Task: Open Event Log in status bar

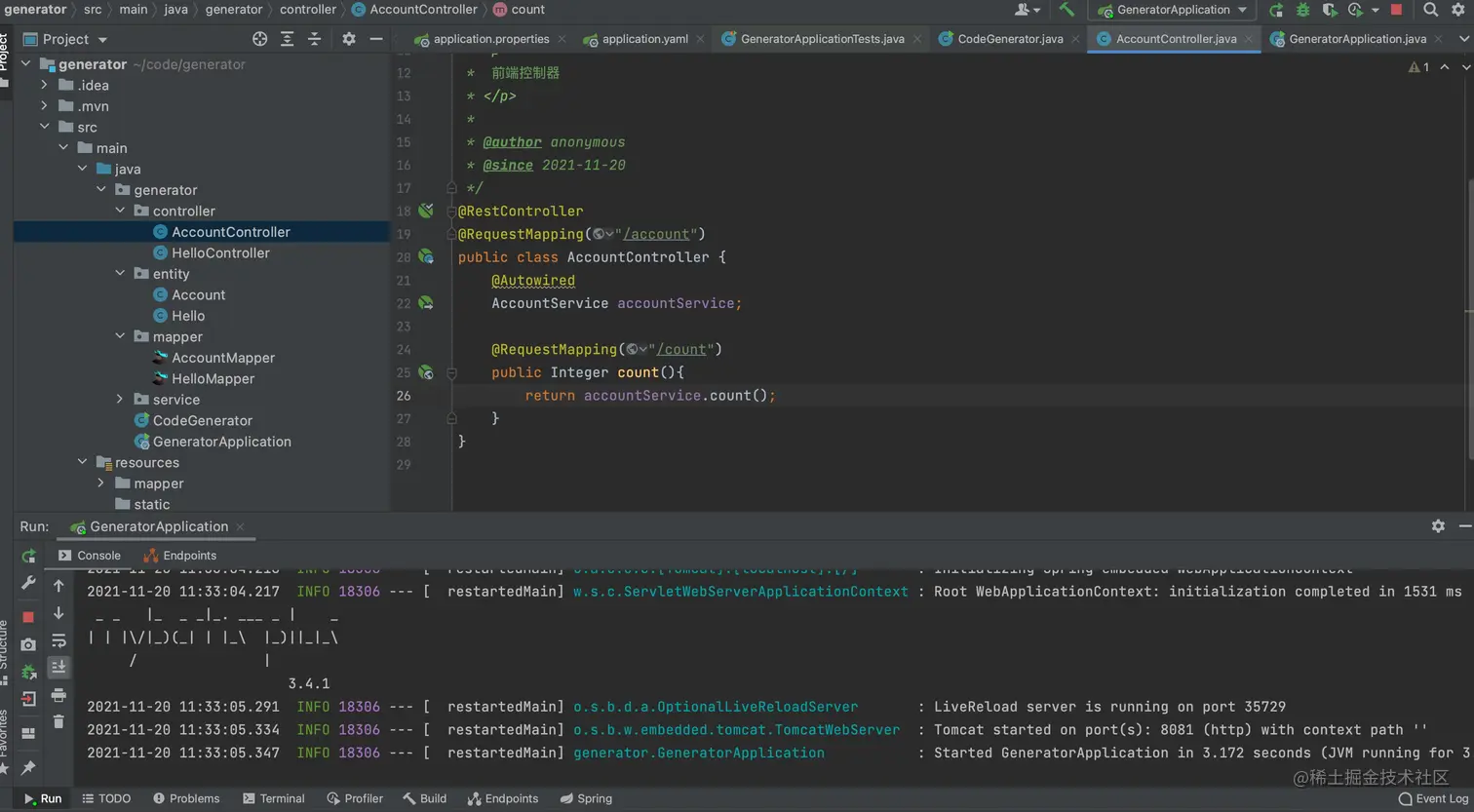Action: [x=1433, y=798]
